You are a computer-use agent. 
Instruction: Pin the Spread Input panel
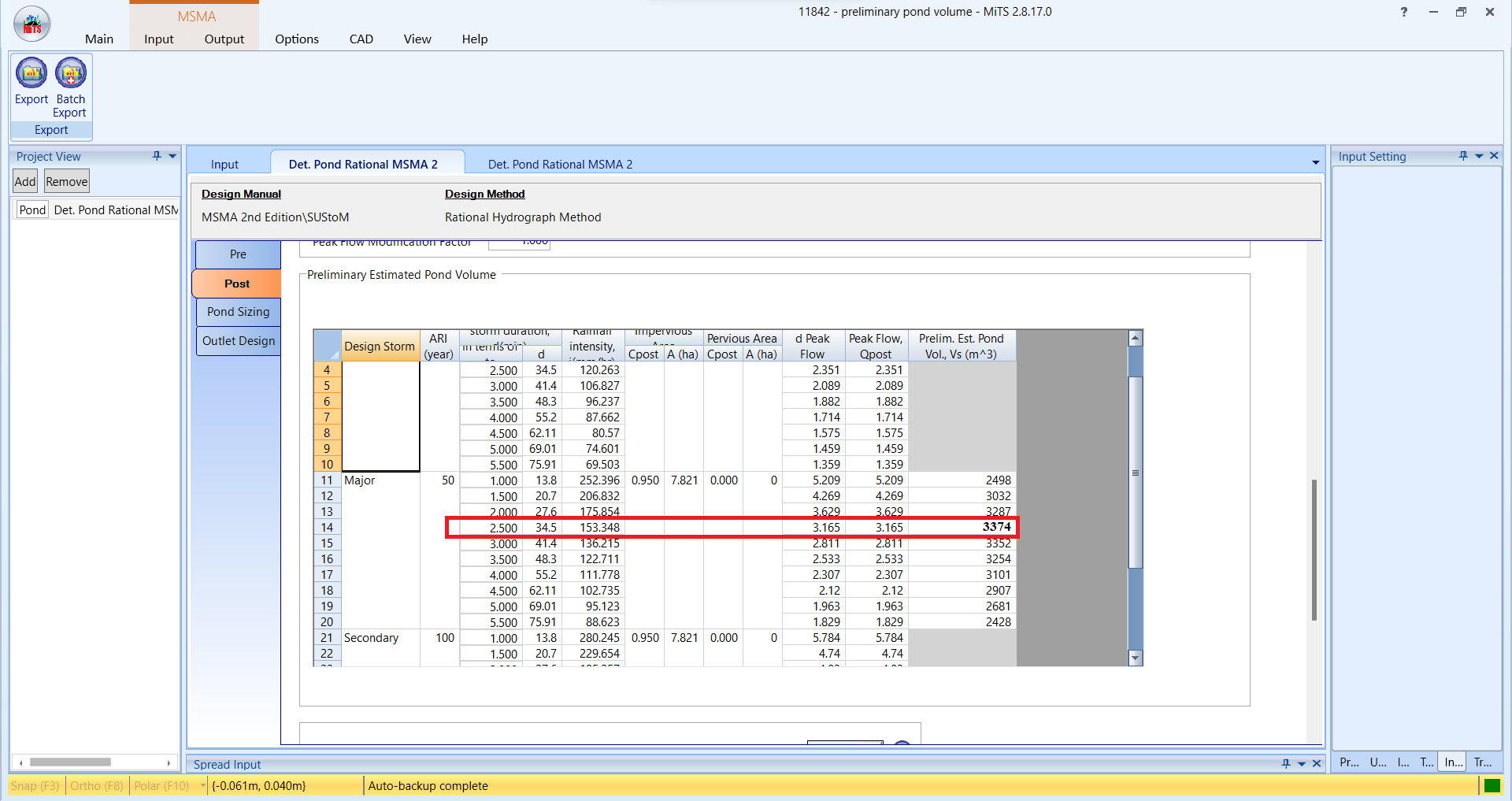tap(1286, 764)
